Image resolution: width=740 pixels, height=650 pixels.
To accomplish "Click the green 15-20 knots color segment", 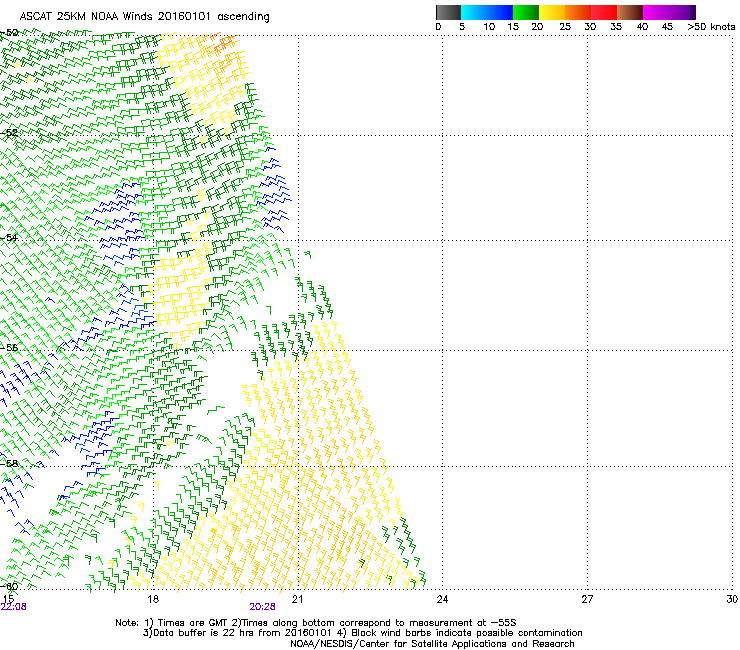I will [x=526, y=12].
